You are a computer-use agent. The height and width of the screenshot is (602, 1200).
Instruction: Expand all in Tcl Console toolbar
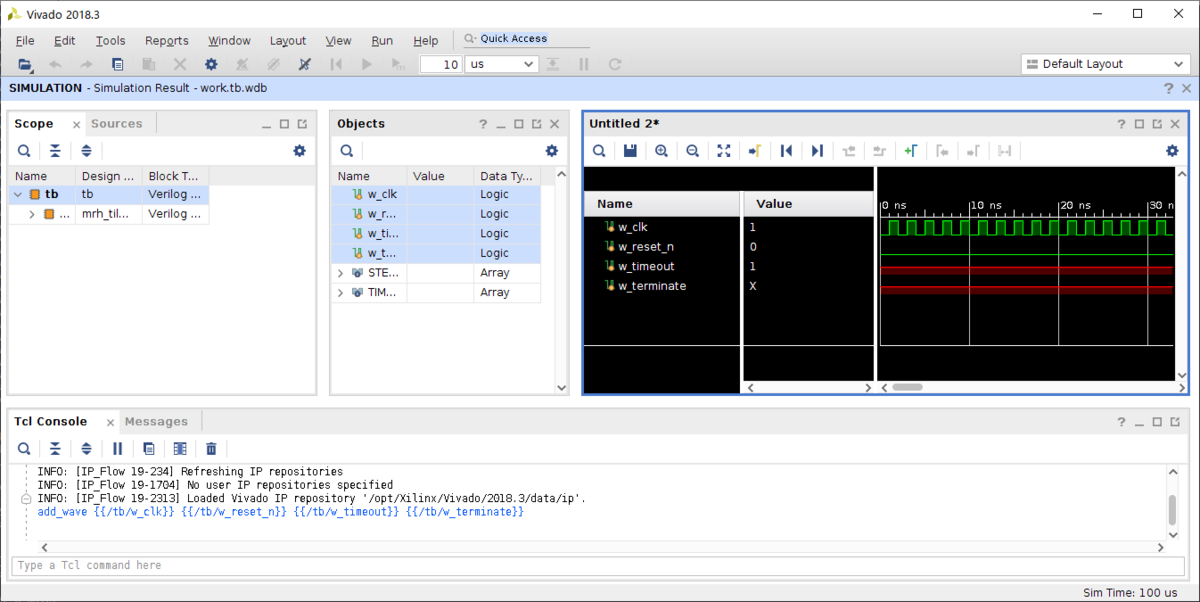coord(86,449)
